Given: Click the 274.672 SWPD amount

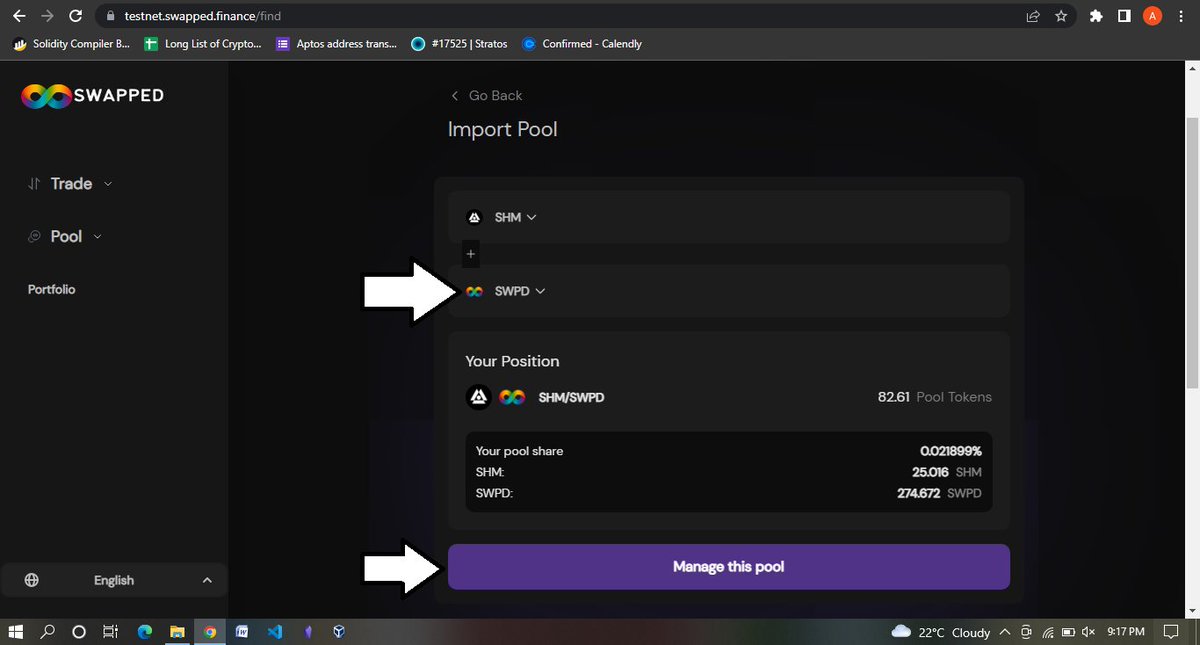Looking at the screenshot, I should point(939,494).
